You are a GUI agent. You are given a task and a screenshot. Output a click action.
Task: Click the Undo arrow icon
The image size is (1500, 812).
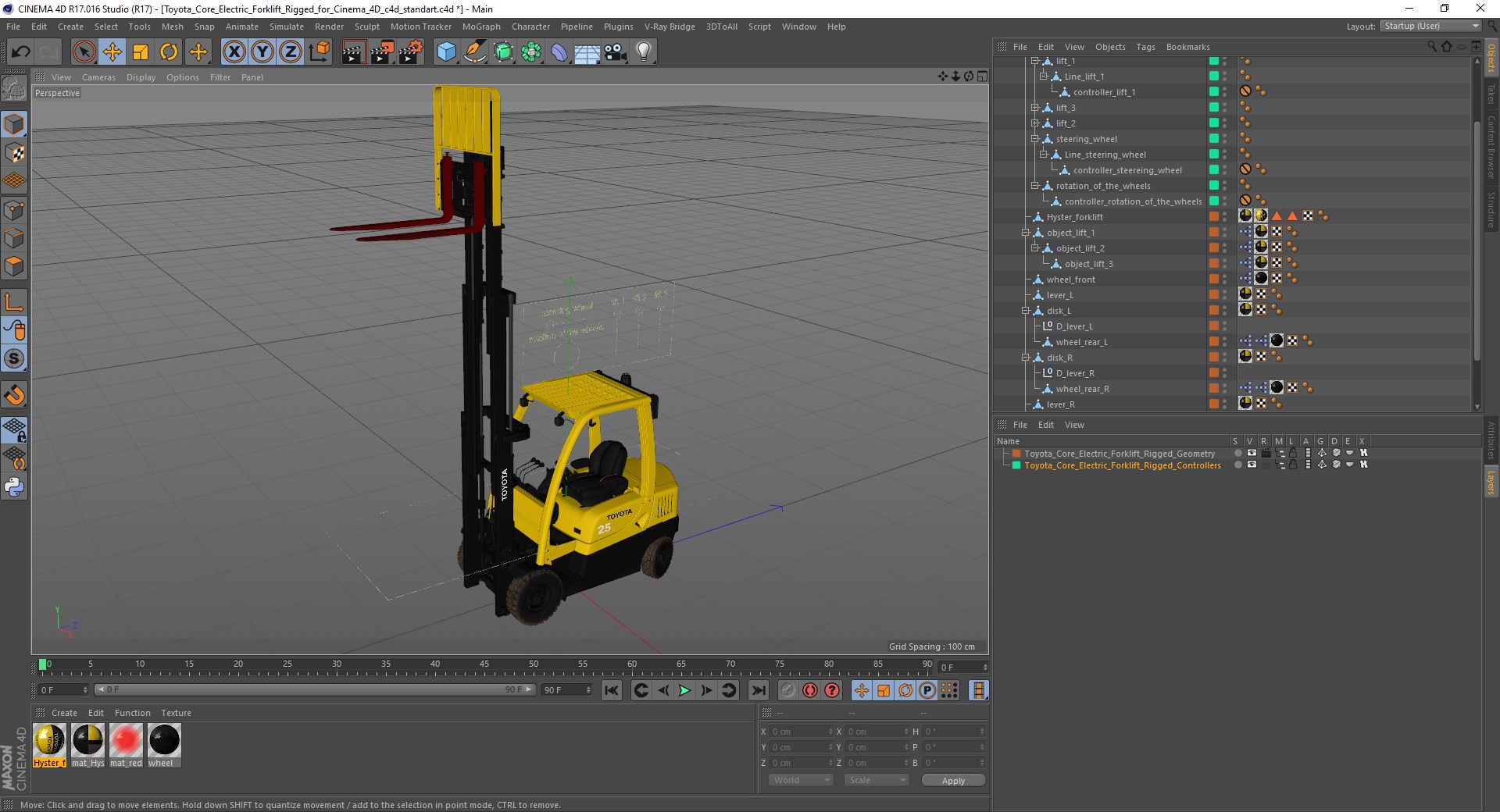click(21, 52)
